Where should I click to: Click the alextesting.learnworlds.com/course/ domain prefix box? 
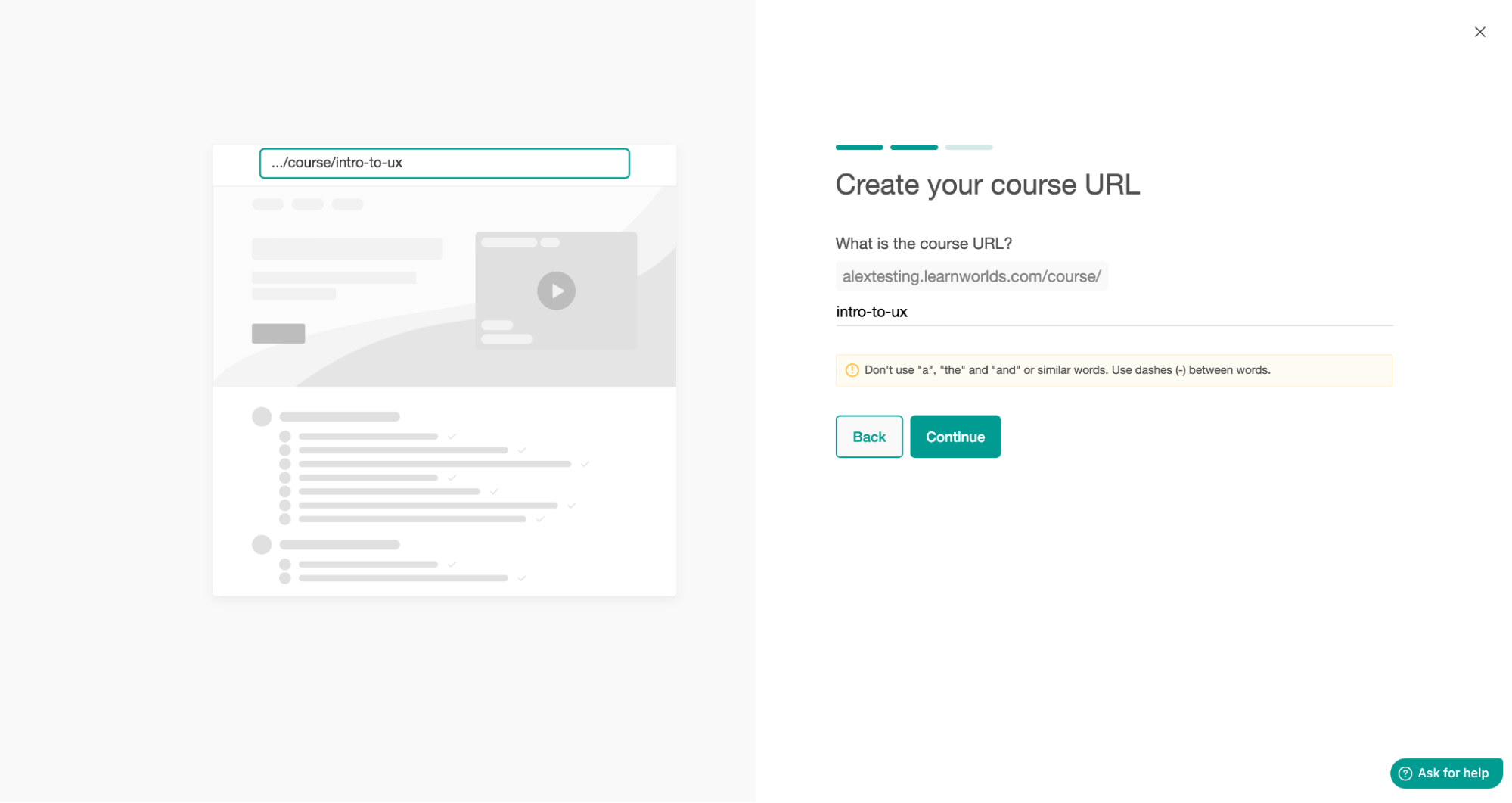[971, 276]
